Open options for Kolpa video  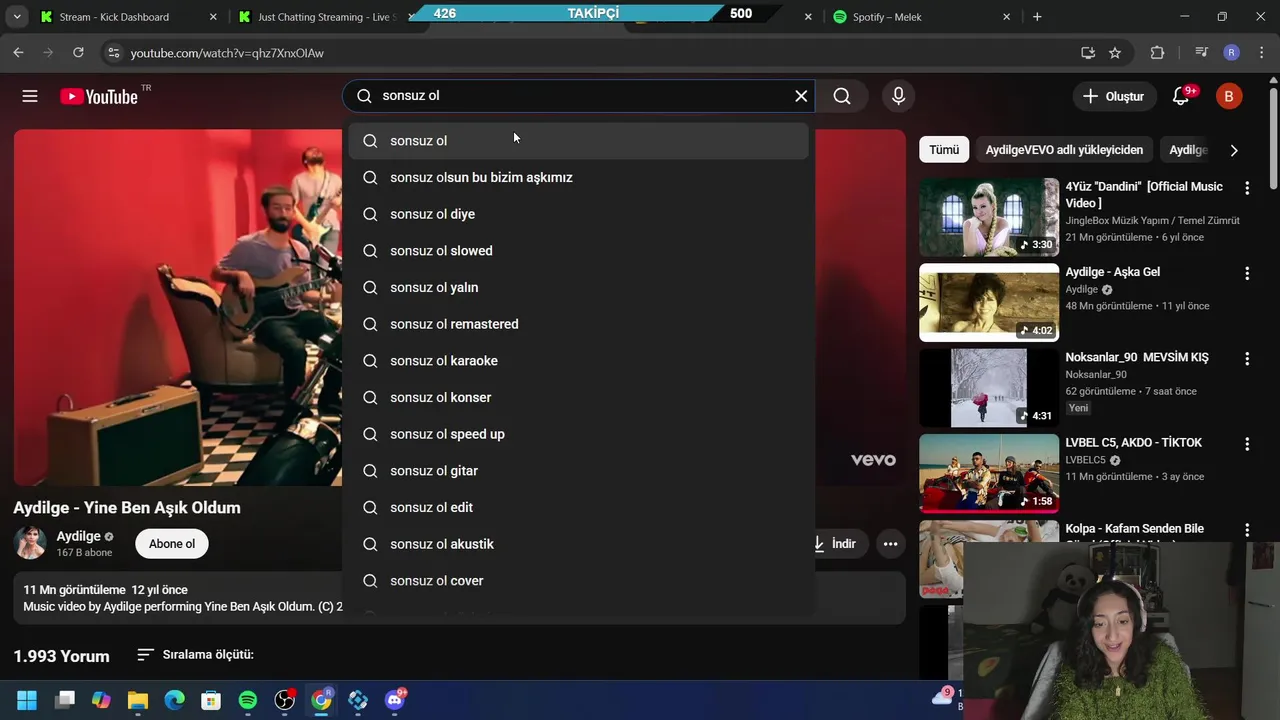pos(1247,530)
